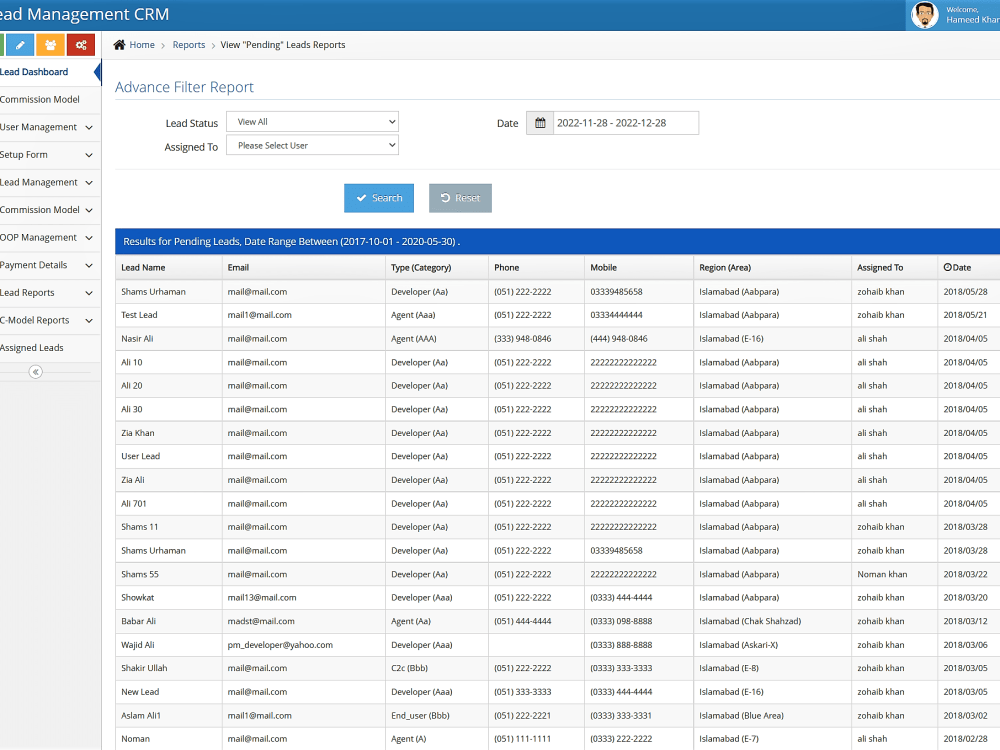The height and width of the screenshot is (750, 1000).
Task: Click email pm_developer@yahoo.com
Action: click(x=280, y=645)
